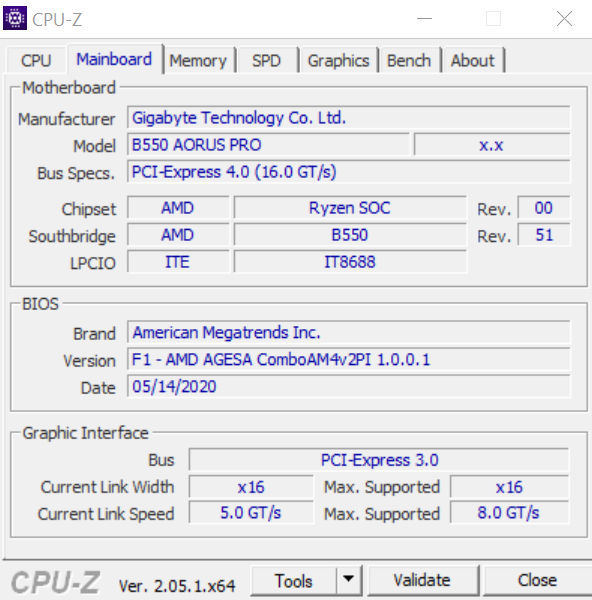
Task: View the About tab
Action: (473, 60)
